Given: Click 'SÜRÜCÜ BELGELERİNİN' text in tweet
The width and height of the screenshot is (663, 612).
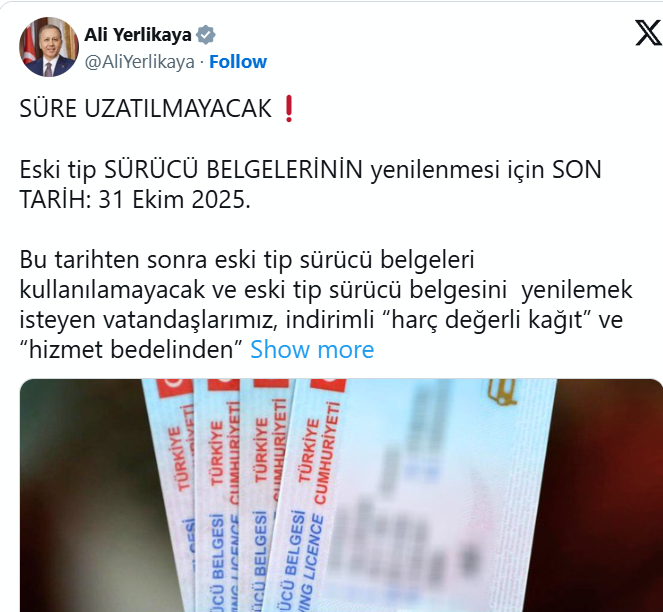Looking at the screenshot, I should tap(233, 170).
